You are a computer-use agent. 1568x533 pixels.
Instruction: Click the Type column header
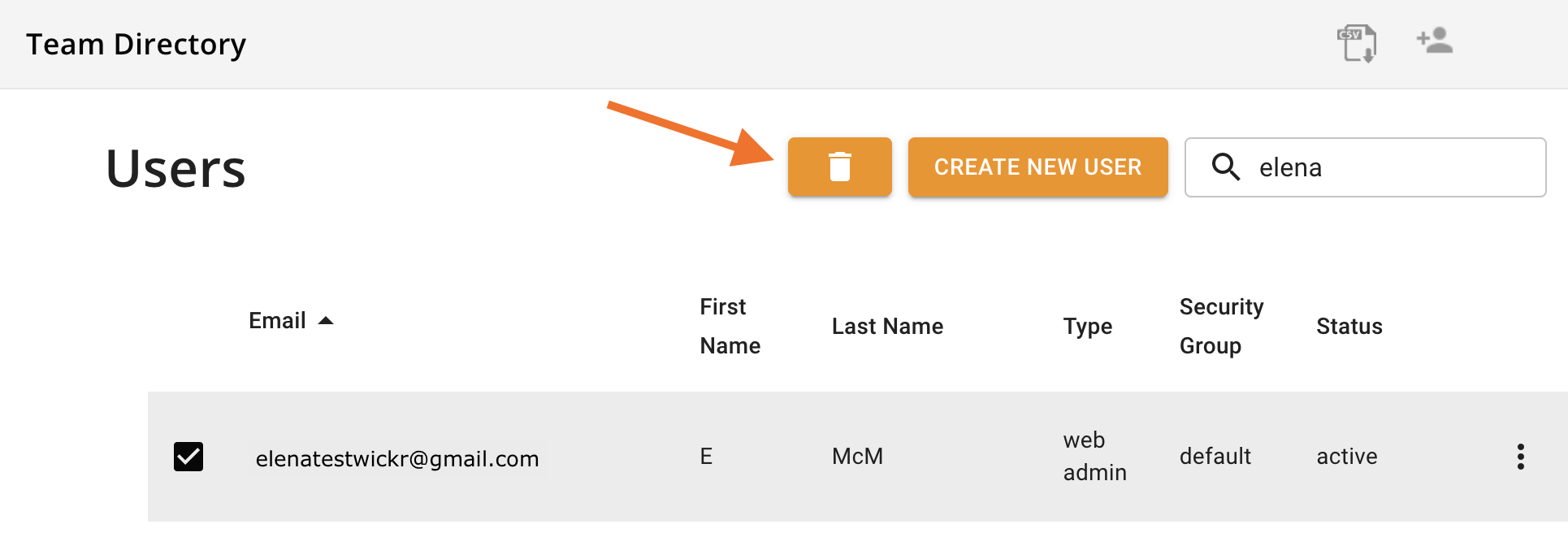click(x=1088, y=327)
